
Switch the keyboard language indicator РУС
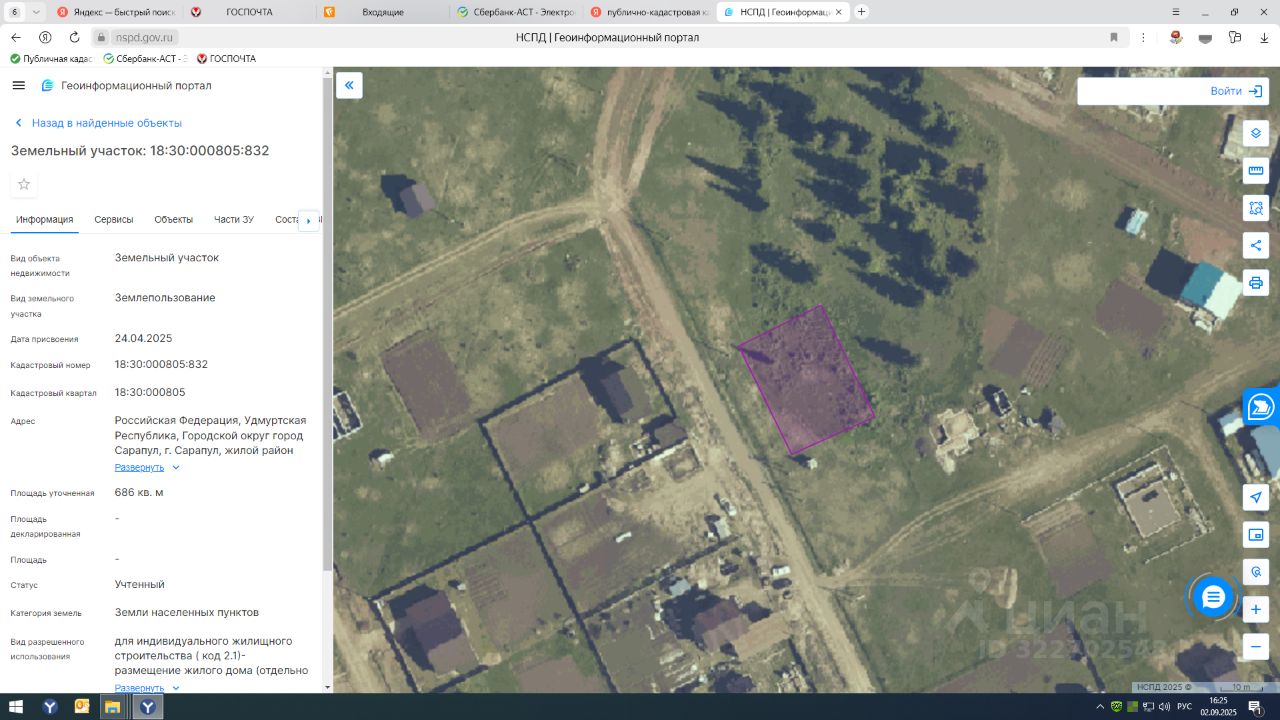pyautogui.click(x=1184, y=707)
